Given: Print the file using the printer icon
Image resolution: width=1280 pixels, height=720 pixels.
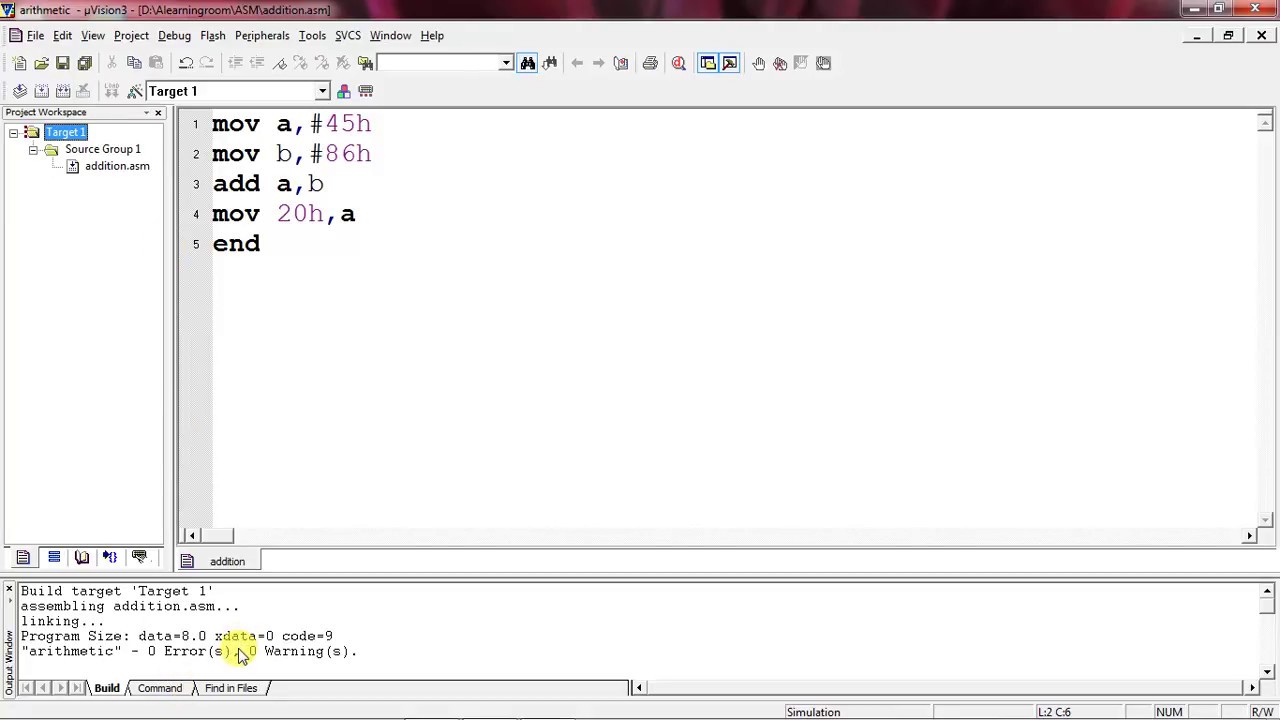Looking at the screenshot, I should point(650,63).
